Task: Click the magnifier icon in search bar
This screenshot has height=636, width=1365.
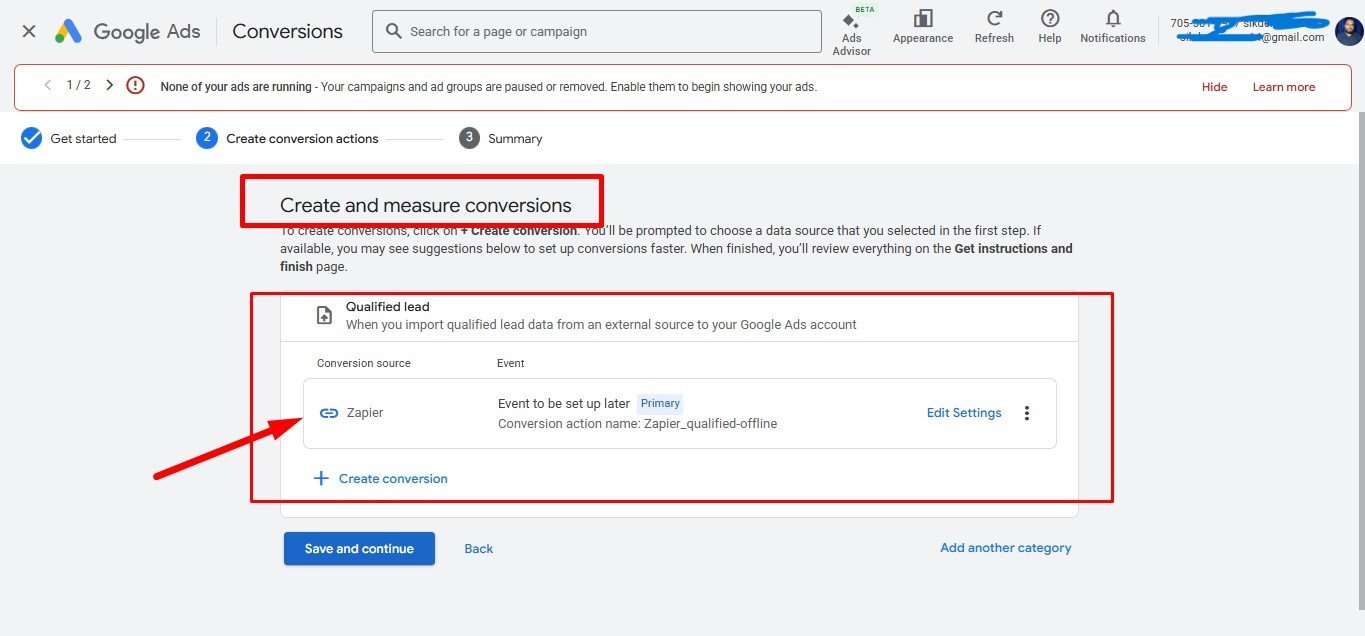Action: (394, 31)
